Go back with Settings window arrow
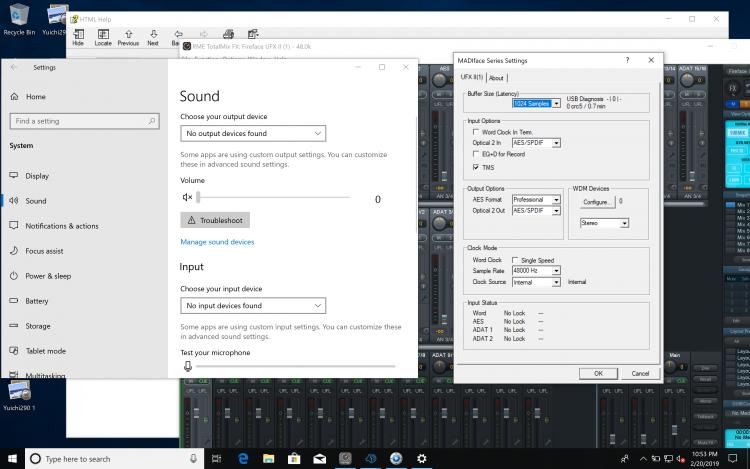 pyautogui.click(x=13, y=67)
